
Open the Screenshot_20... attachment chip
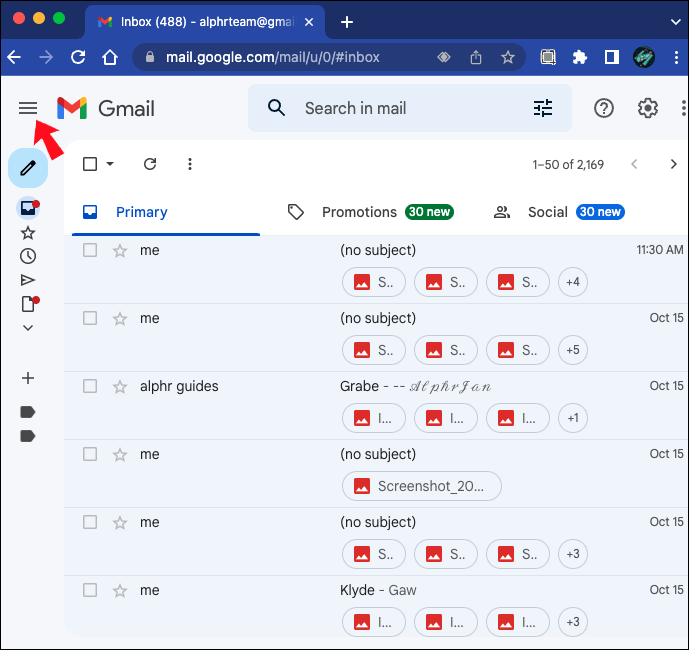[421, 486]
